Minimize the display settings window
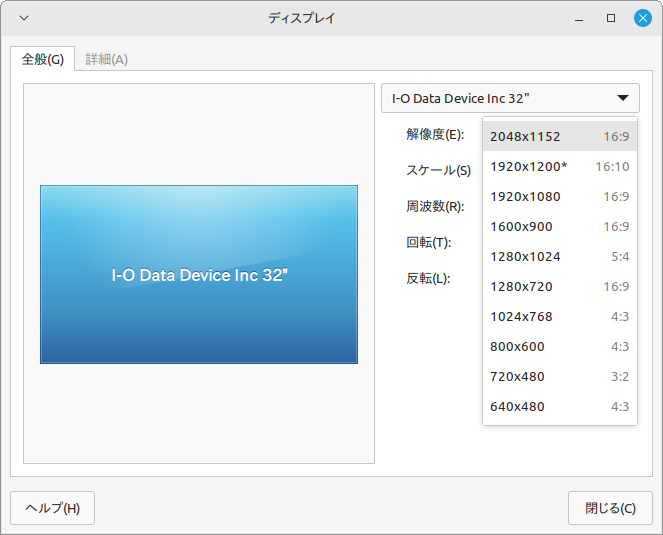 click(x=579, y=18)
